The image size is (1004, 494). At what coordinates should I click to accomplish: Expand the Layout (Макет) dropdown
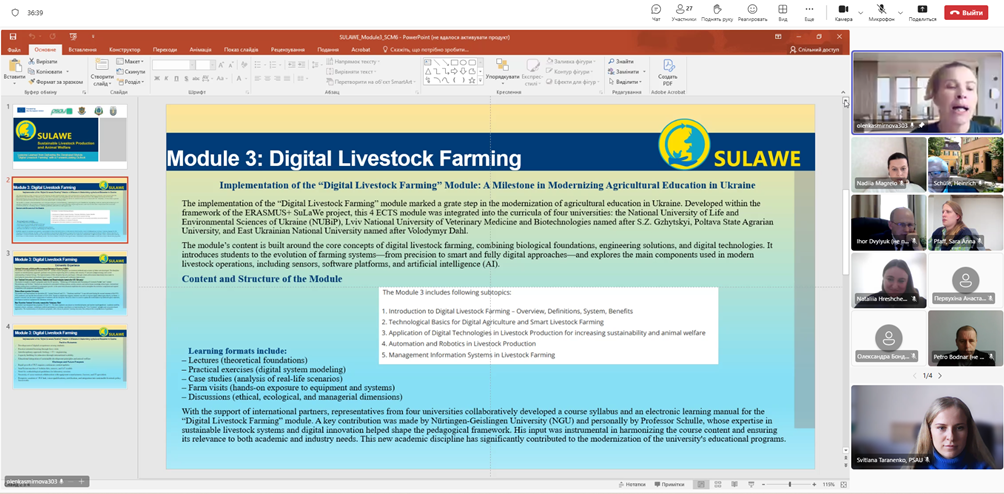tap(131, 61)
